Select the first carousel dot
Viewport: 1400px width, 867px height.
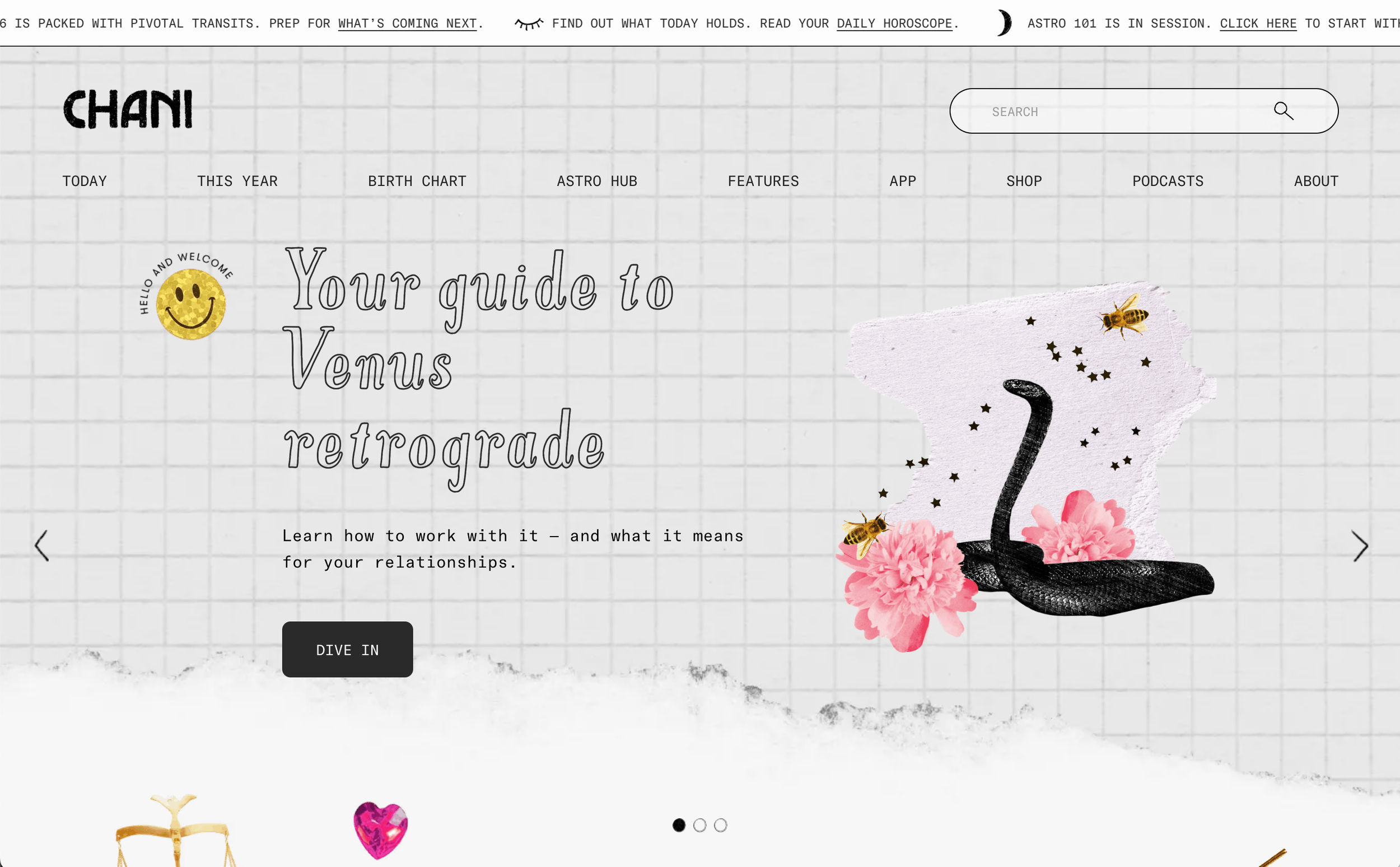click(679, 825)
